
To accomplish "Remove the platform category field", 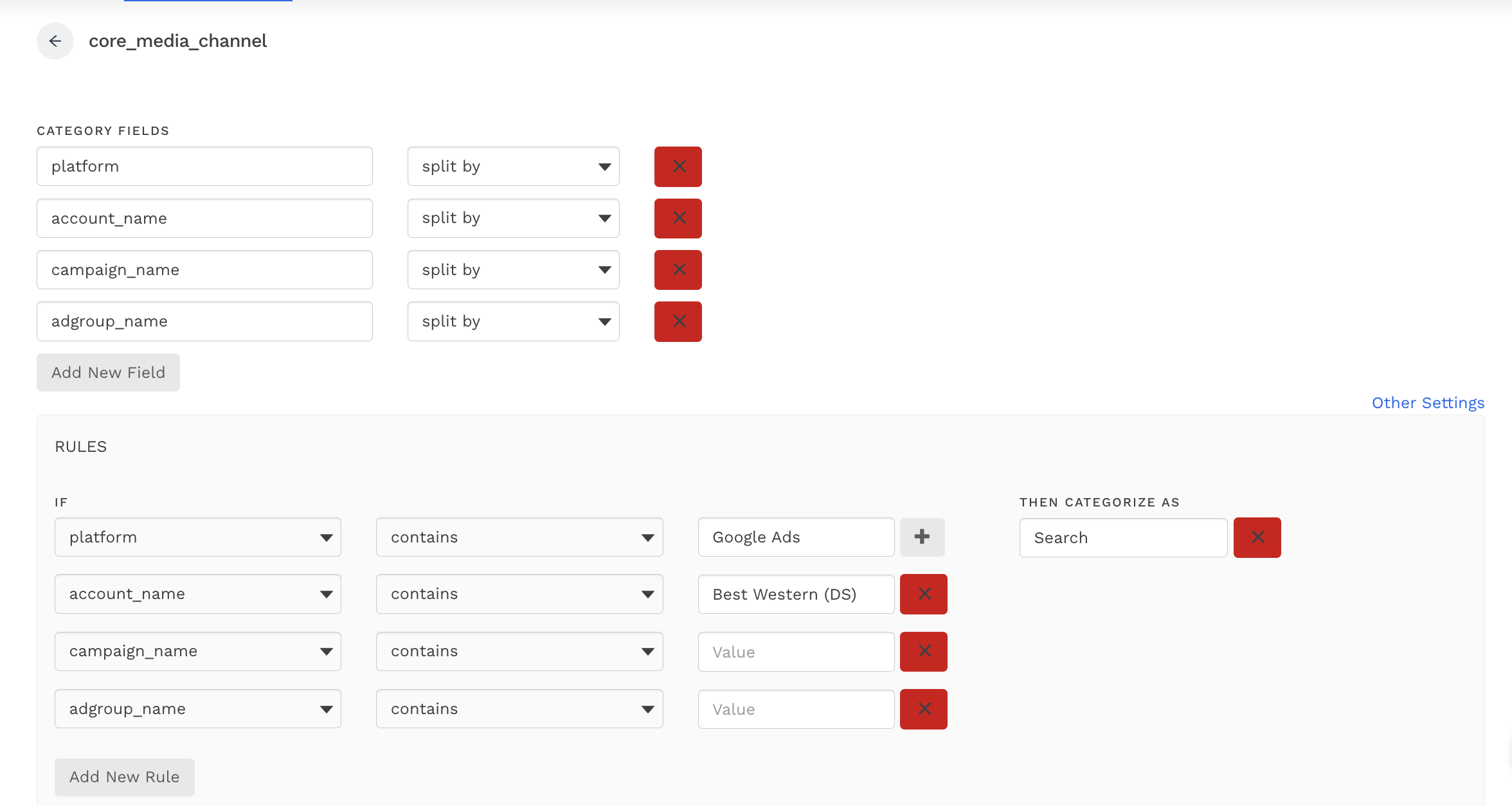I will [x=678, y=166].
